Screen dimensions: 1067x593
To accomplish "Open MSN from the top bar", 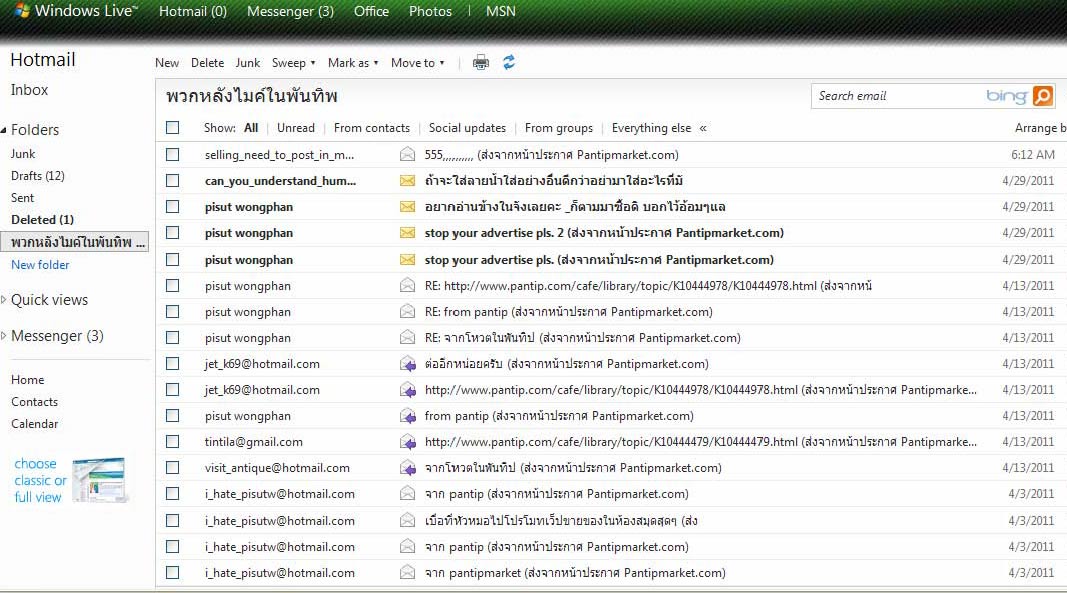I will point(501,12).
